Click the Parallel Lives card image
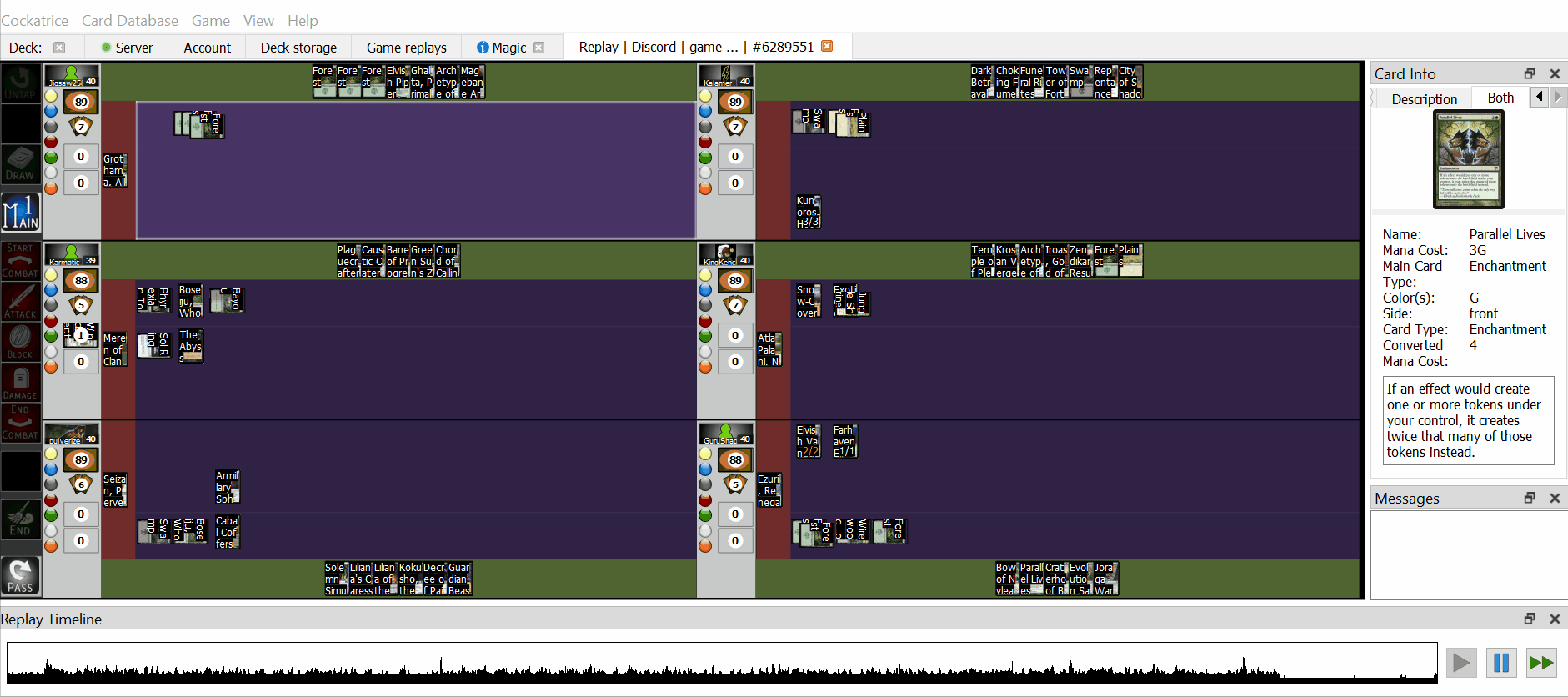 click(1469, 159)
